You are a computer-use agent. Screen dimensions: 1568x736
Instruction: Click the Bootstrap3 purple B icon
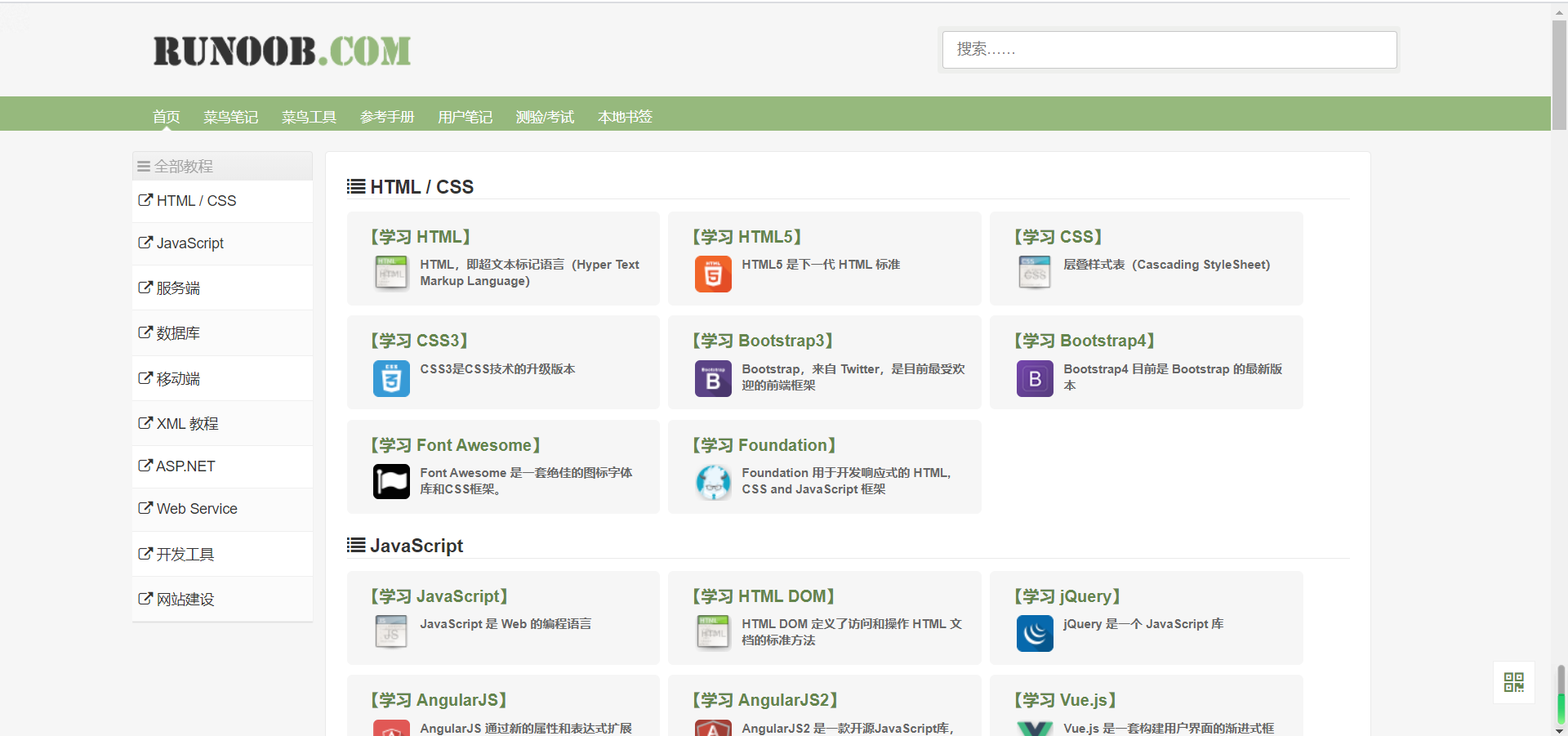(713, 378)
